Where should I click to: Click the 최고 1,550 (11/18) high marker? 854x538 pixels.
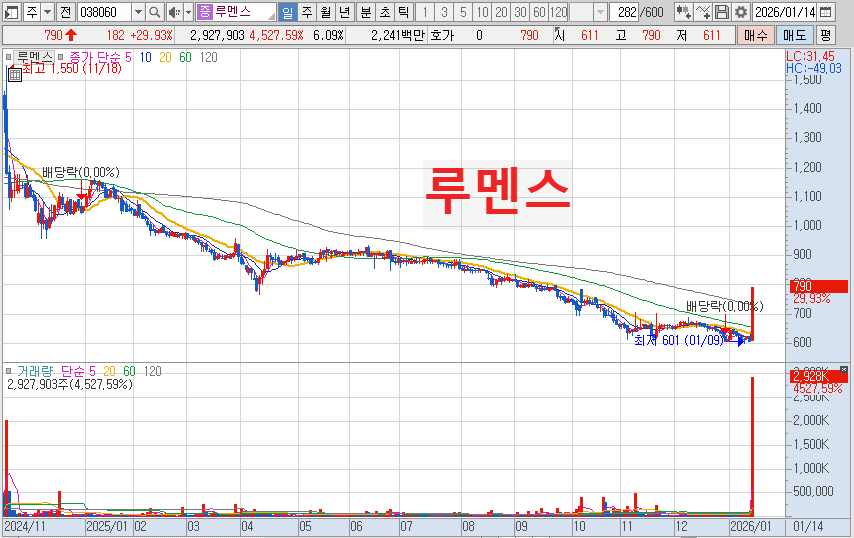(x=71, y=69)
